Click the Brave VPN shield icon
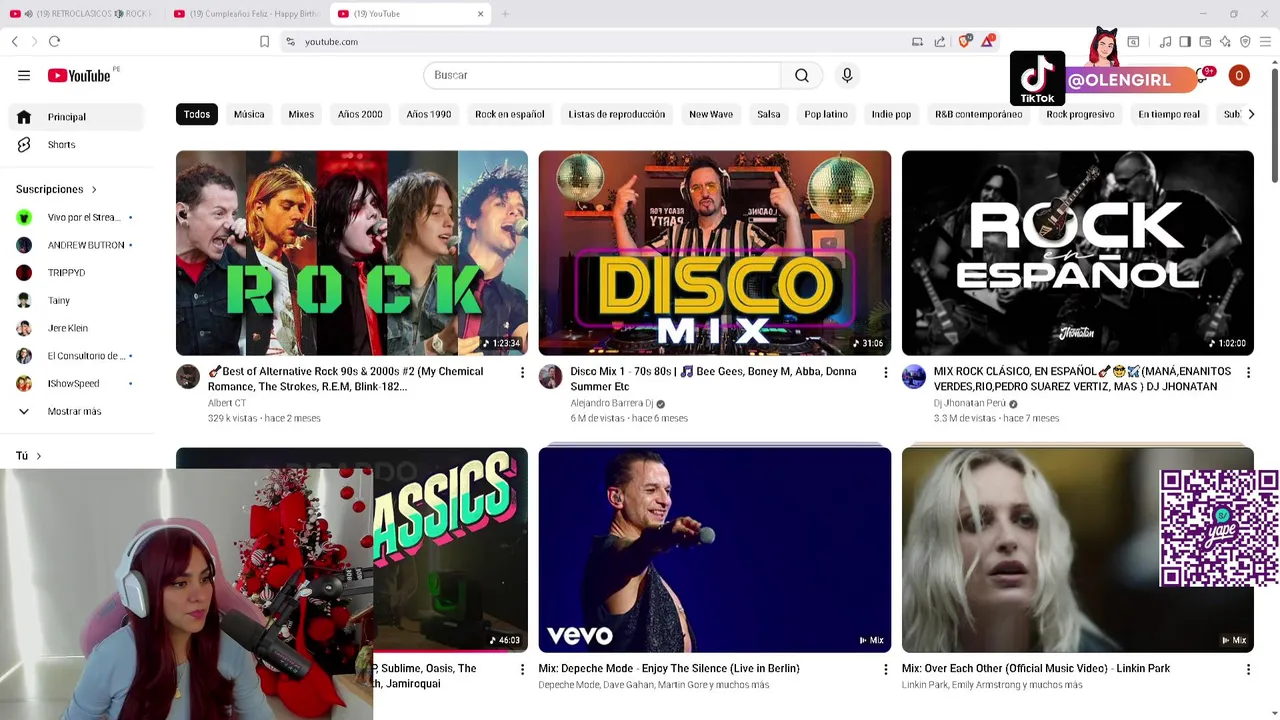 click(x=1245, y=41)
